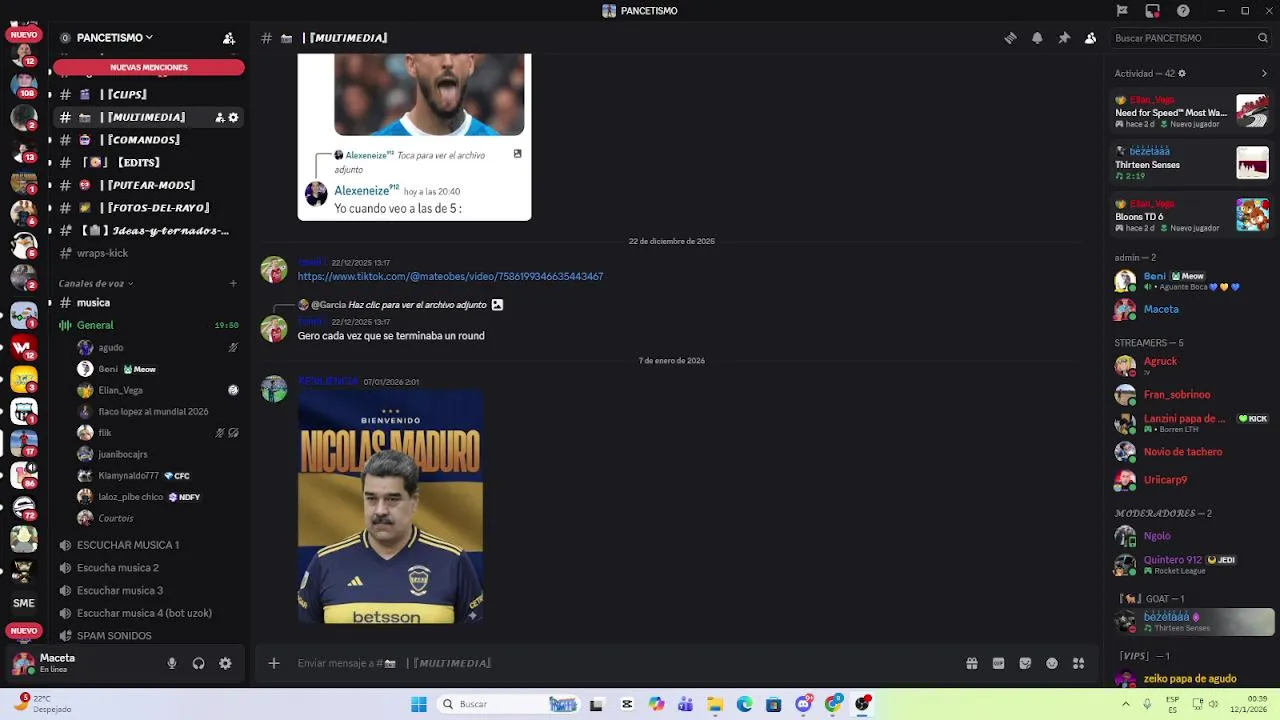Open the sticker picker icon
Screen dimensions: 1280x720
pos(1025,663)
